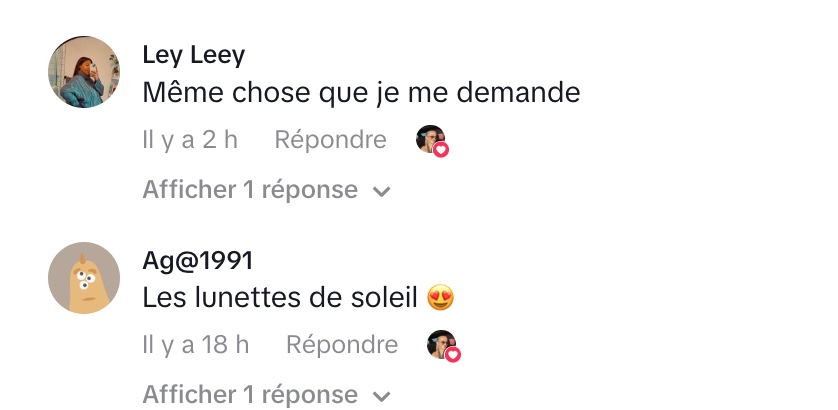Click the "Il y a 2 h" timestamp
Screen dimensions: 838x410
(190, 140)
